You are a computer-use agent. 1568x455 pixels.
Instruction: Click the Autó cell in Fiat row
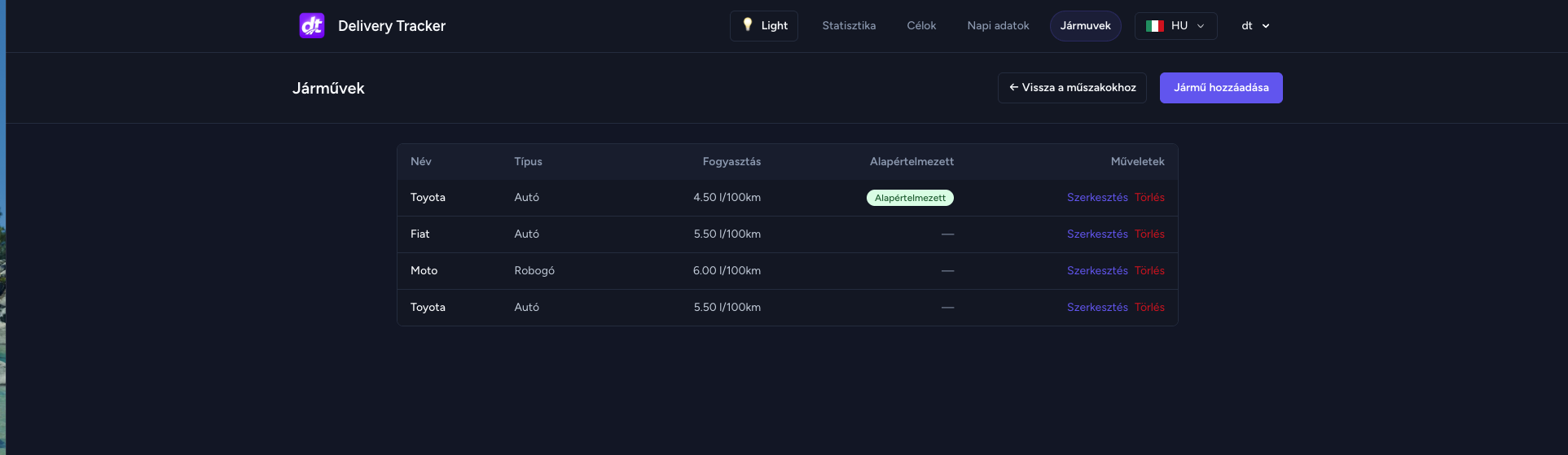pyautogui.click(x=526, y=234)
